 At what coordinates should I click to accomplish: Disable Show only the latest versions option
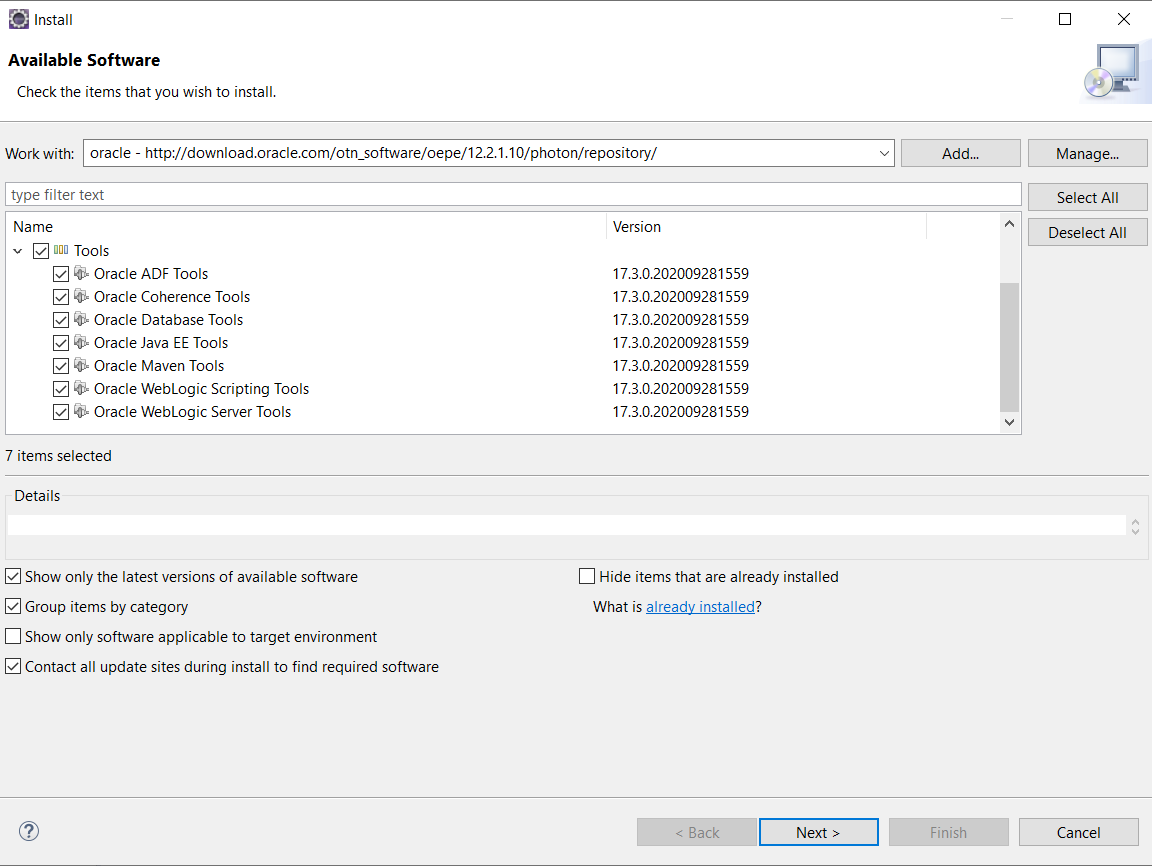coord(13,577)
